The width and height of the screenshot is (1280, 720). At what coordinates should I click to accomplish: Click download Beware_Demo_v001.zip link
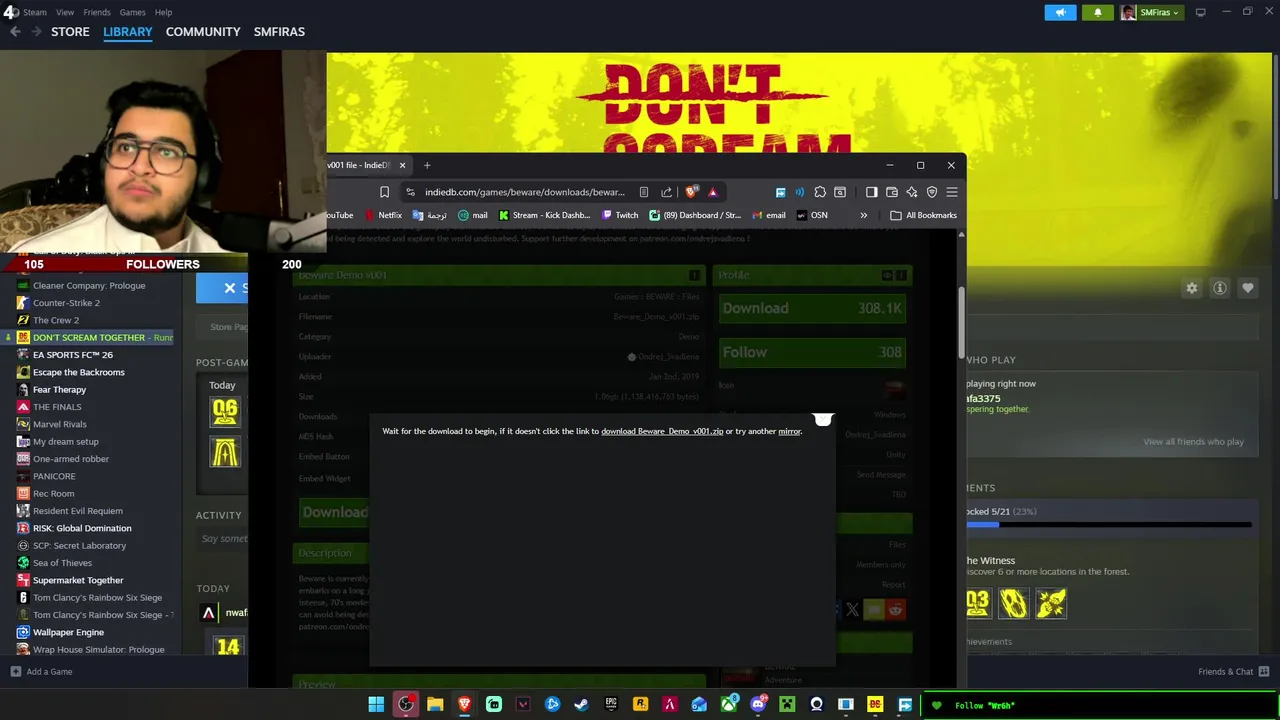(x=662, y=431)
